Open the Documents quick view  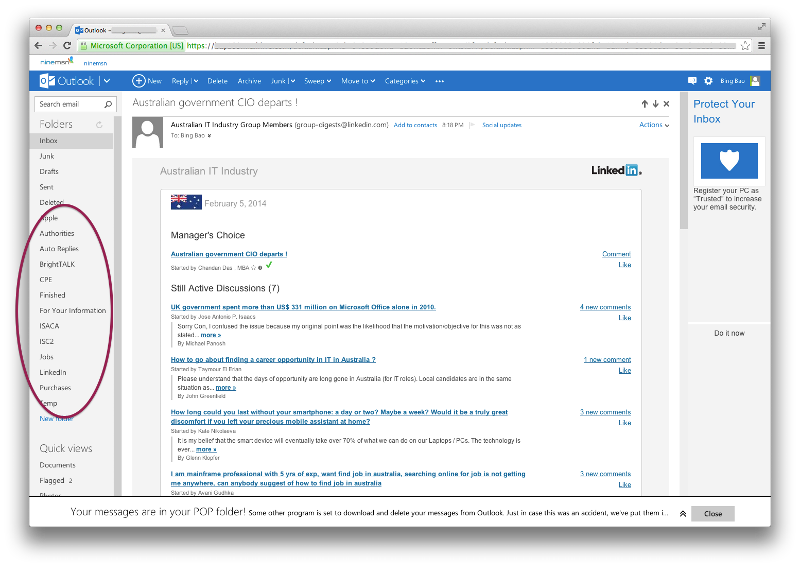click(57, 465)
